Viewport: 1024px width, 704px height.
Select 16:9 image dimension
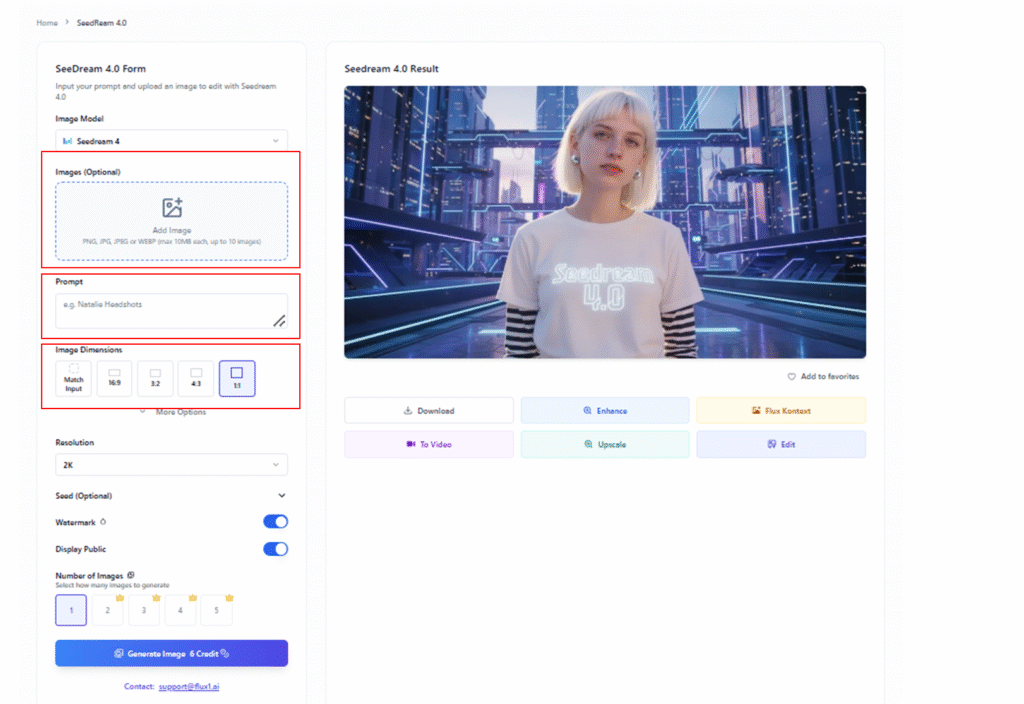114,379
